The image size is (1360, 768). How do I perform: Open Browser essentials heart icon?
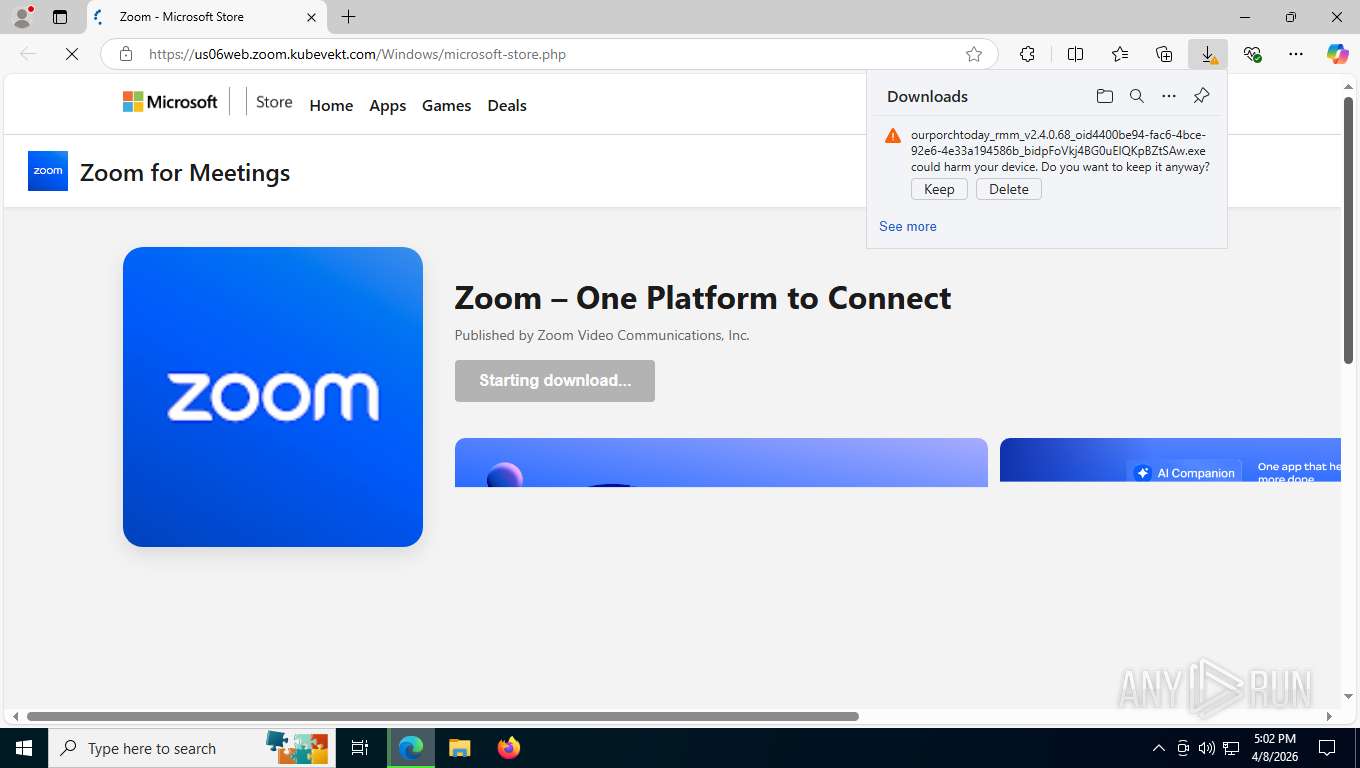(1252, 54)
